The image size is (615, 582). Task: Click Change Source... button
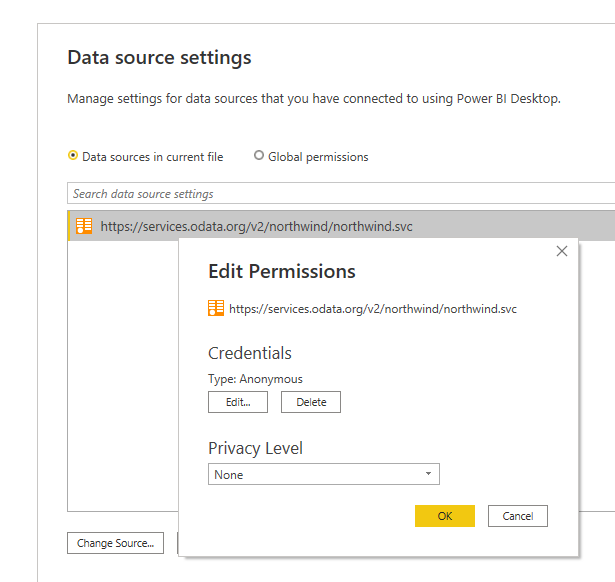115,543
